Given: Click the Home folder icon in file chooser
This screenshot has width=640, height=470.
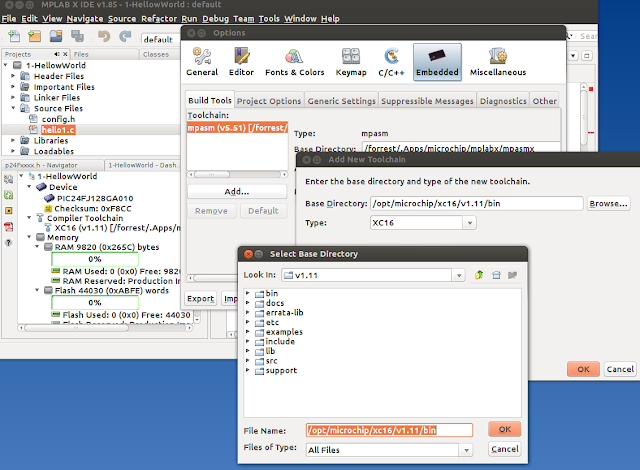Looking at the screenshot, I should [496, 275].
